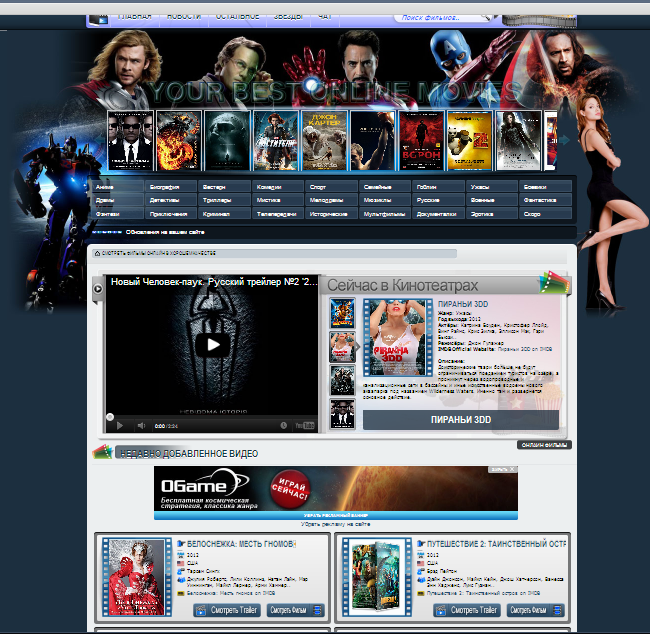Close the OGame advertisement banner

[503, 469]
